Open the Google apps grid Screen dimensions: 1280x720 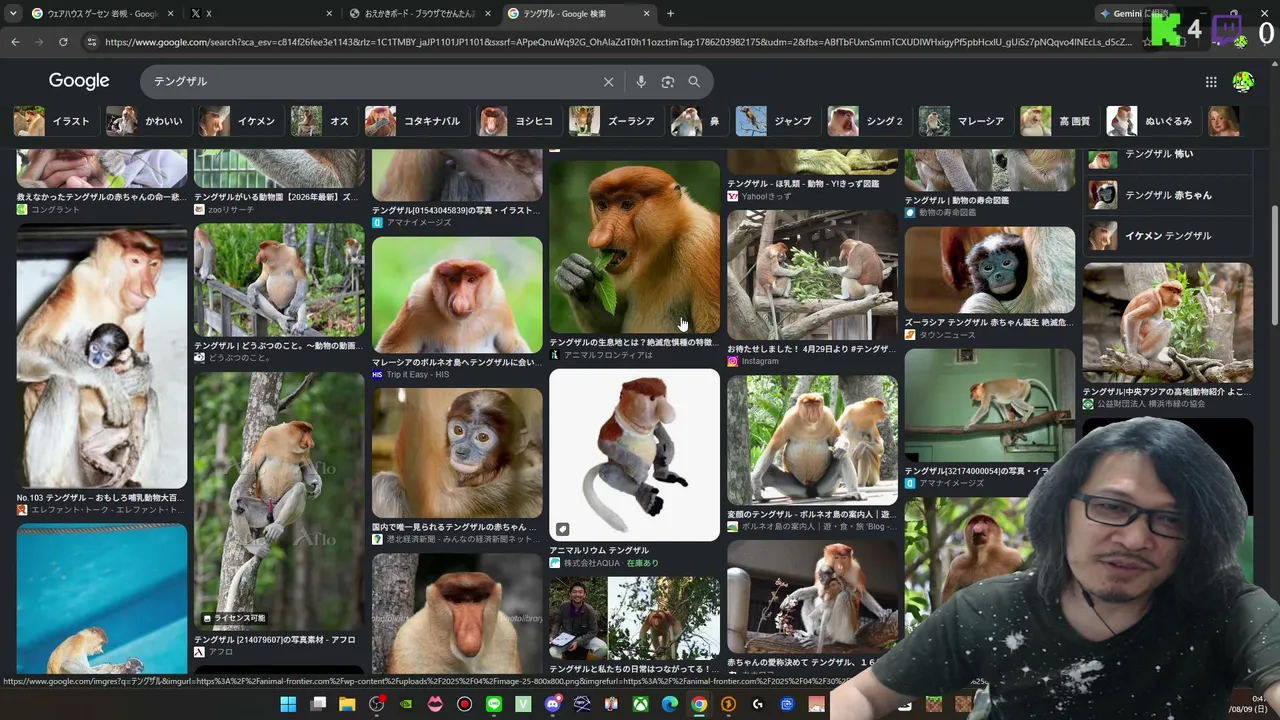1211,82
